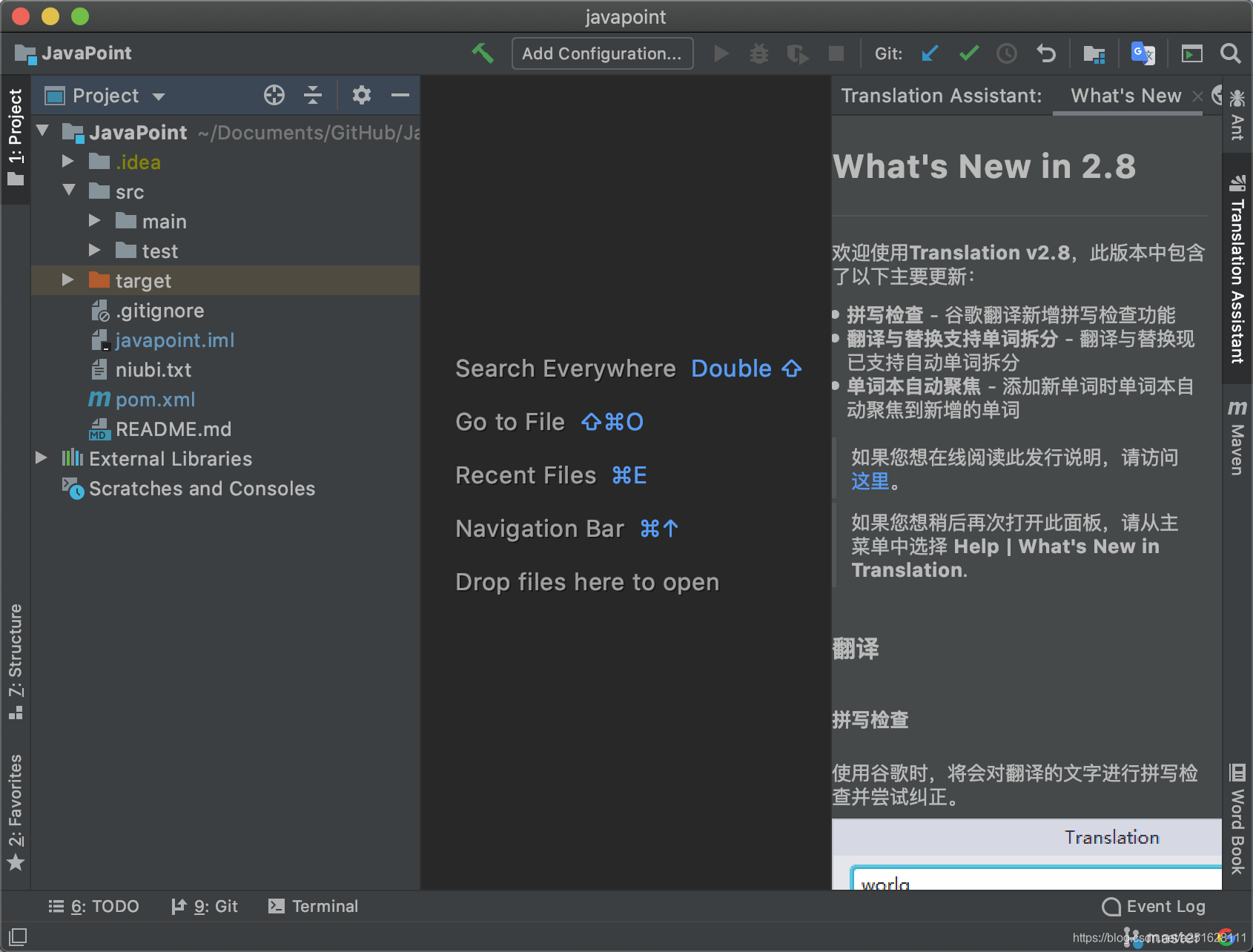Click the Debug bug icon
The height and width of the screenshot is (952, 1253).
(x=759, y=53)
